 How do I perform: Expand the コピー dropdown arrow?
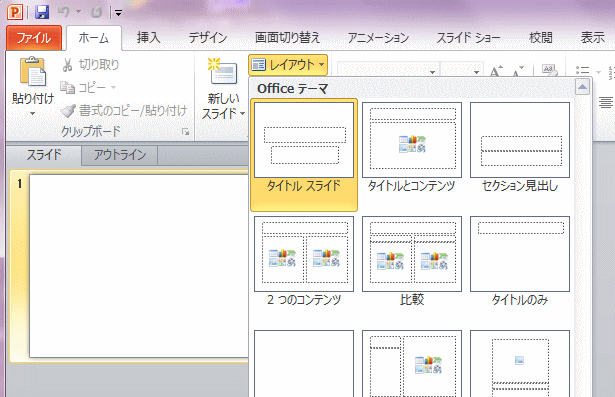click(x=113, y=87)
